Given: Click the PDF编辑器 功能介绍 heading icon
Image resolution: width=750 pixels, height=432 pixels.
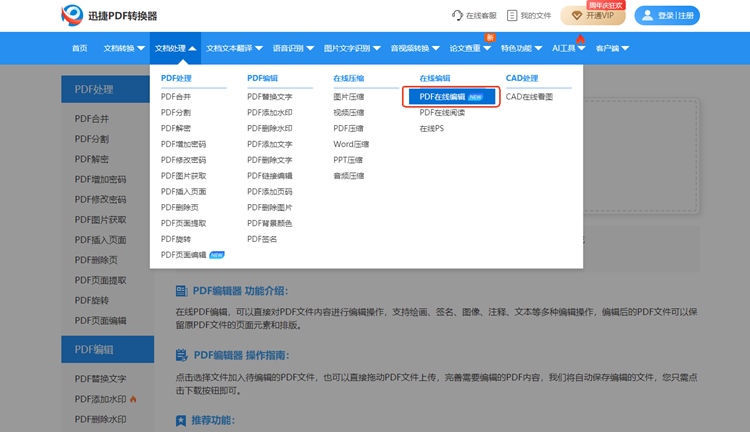Looking at the screenshot, I should [181, 291].
